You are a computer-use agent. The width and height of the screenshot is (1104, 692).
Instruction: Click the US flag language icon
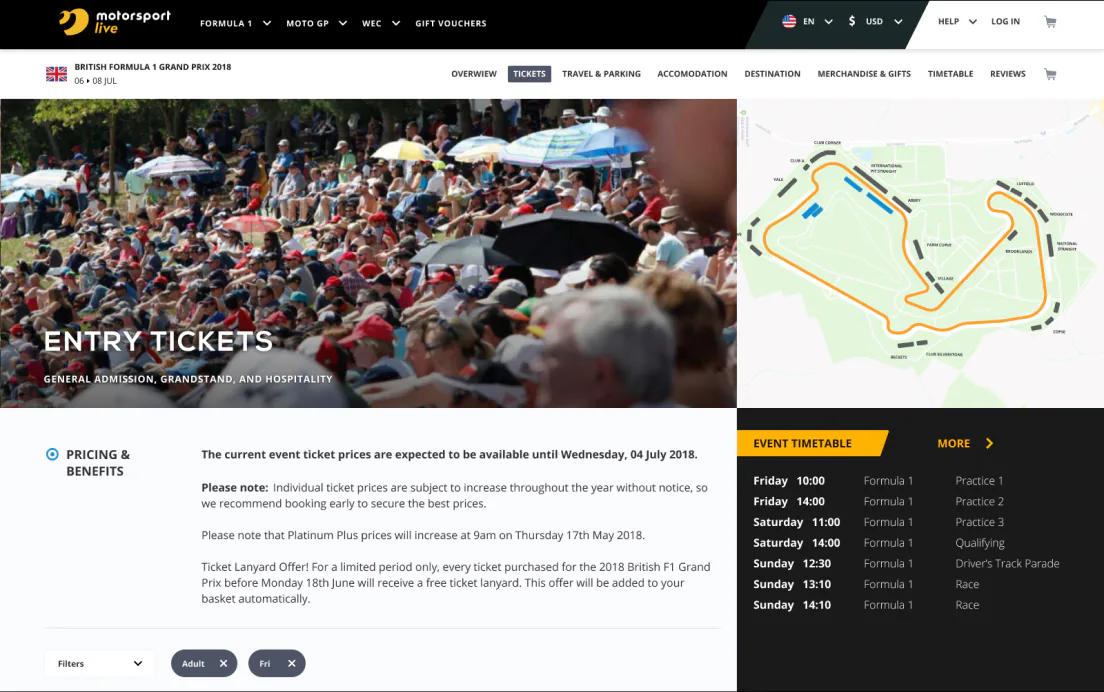789,21
